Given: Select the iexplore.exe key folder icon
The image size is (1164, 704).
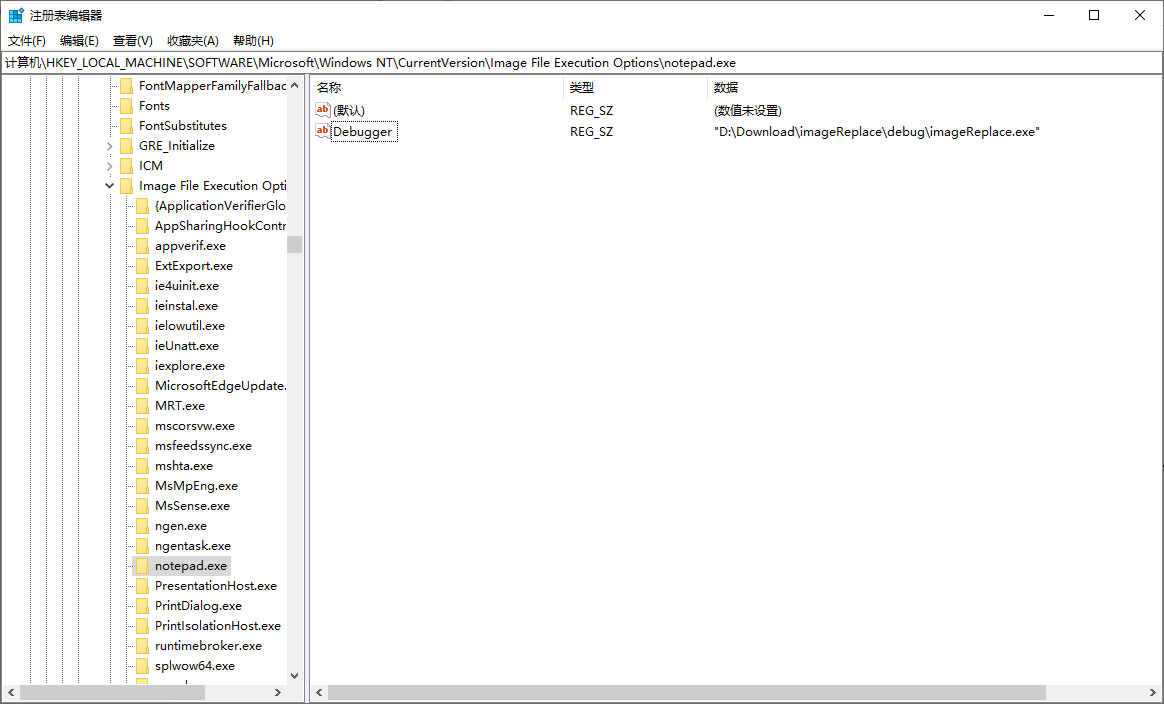Looking at the screenshot, I should point(142,365).
